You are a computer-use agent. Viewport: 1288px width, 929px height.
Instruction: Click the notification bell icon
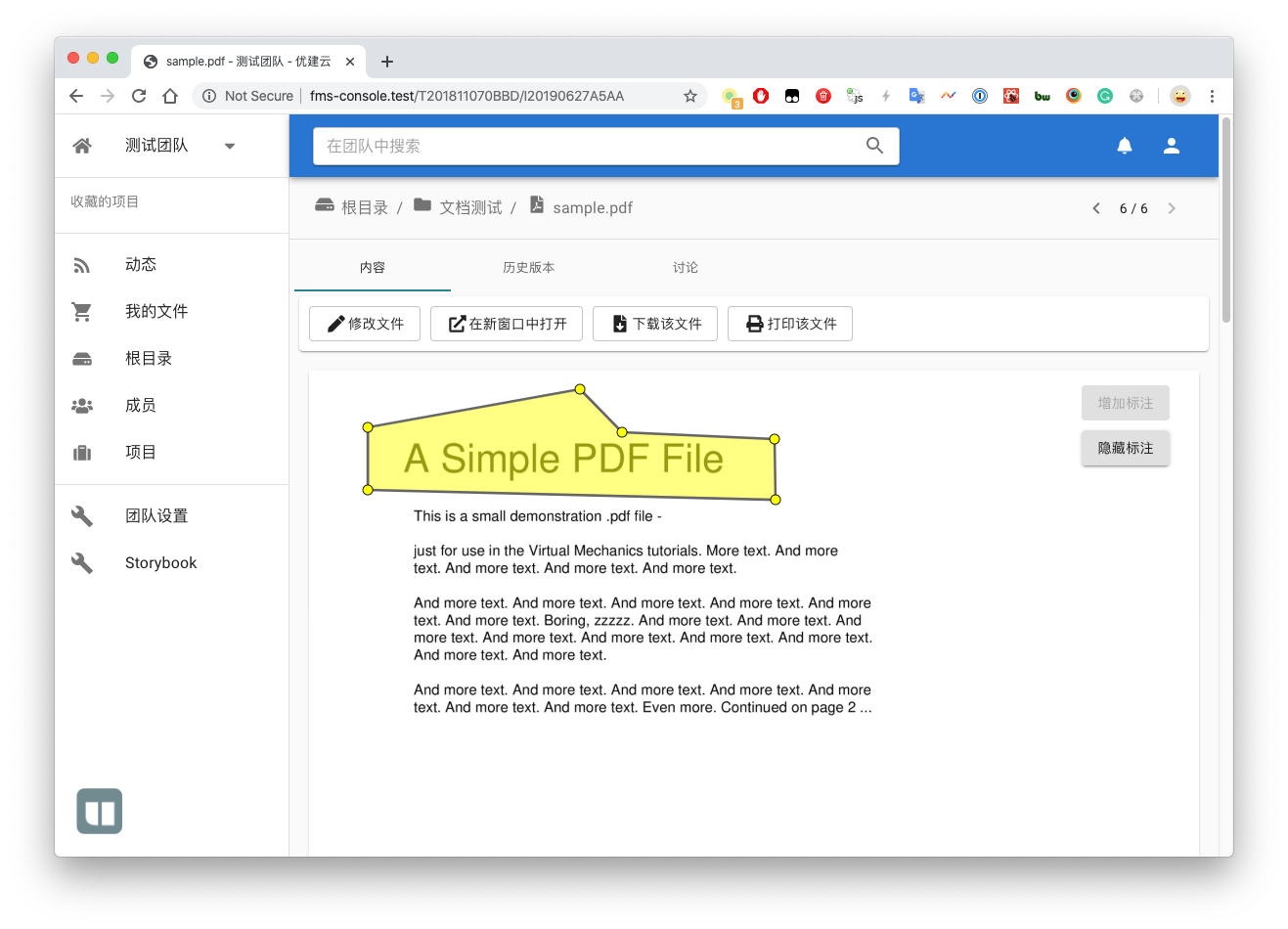(1125, 146)
